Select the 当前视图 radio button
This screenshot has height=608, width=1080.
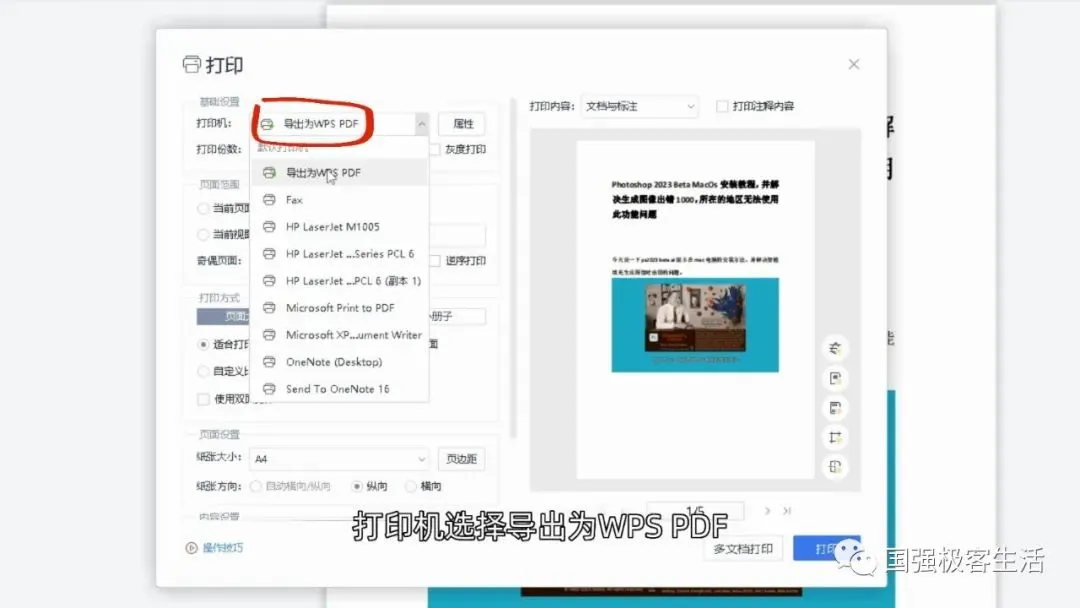point(203,234)
